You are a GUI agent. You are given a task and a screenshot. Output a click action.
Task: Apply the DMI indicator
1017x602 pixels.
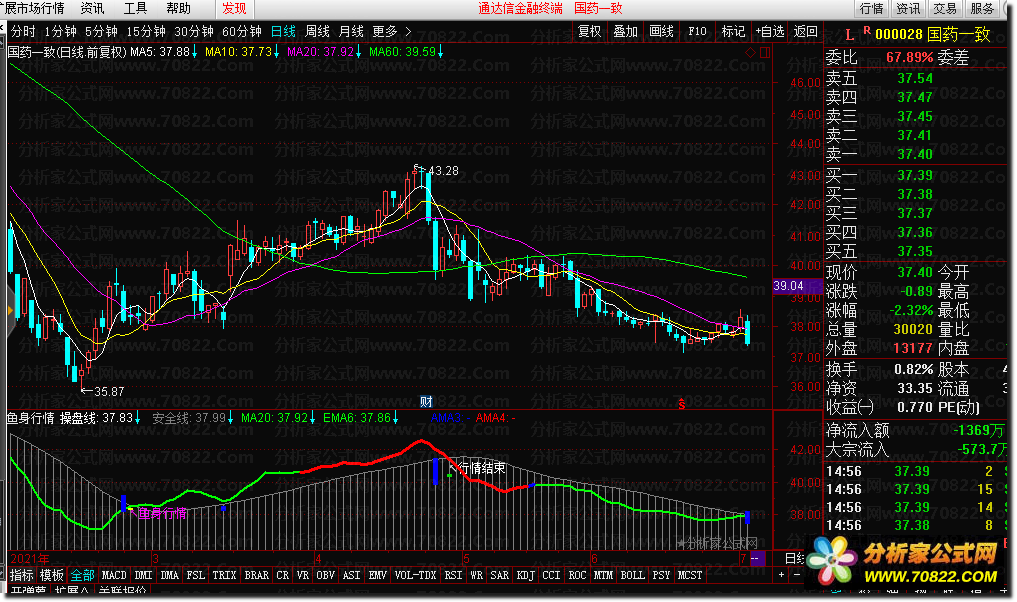pyautogui.click(x=143, y=575)
